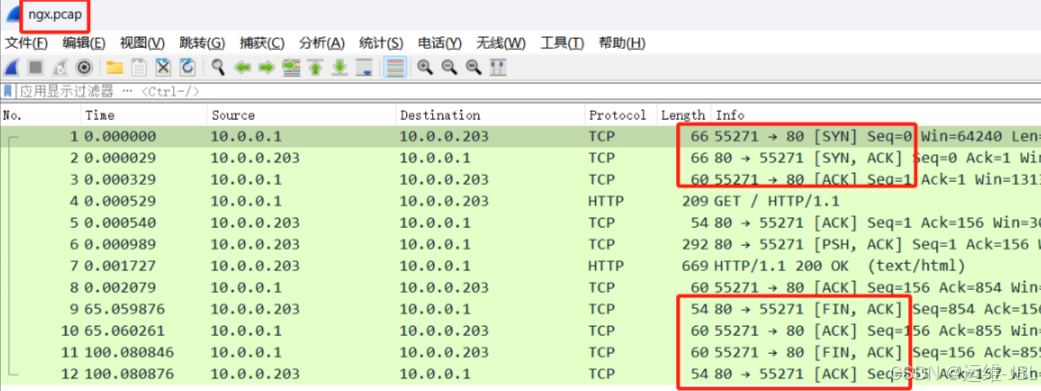This screenshot has width=1041, height=391.
Task: Close the capture file using X icon
Action: click(x=163, y=67)
